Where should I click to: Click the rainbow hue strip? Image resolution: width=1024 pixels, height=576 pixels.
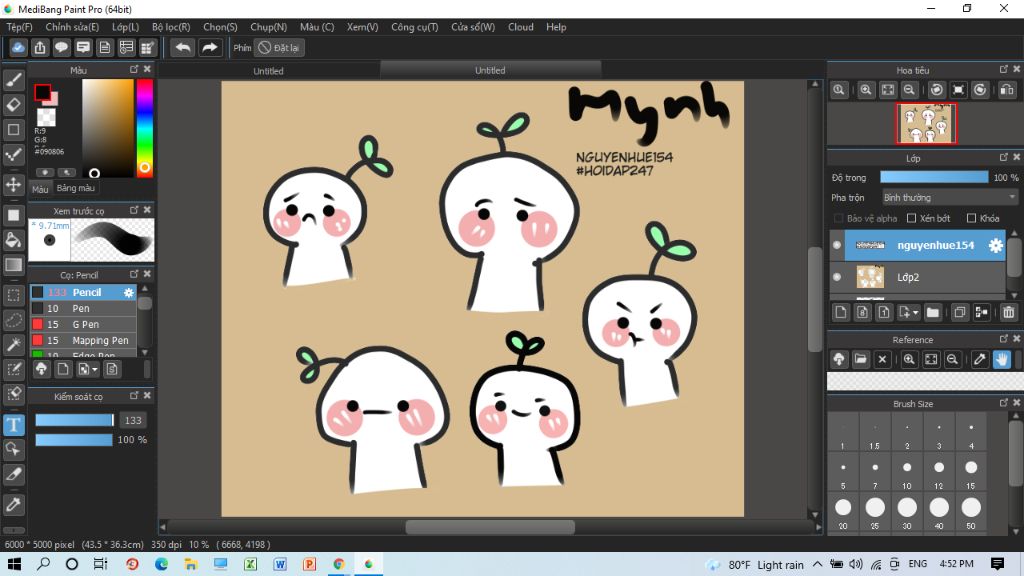(144, 128)
